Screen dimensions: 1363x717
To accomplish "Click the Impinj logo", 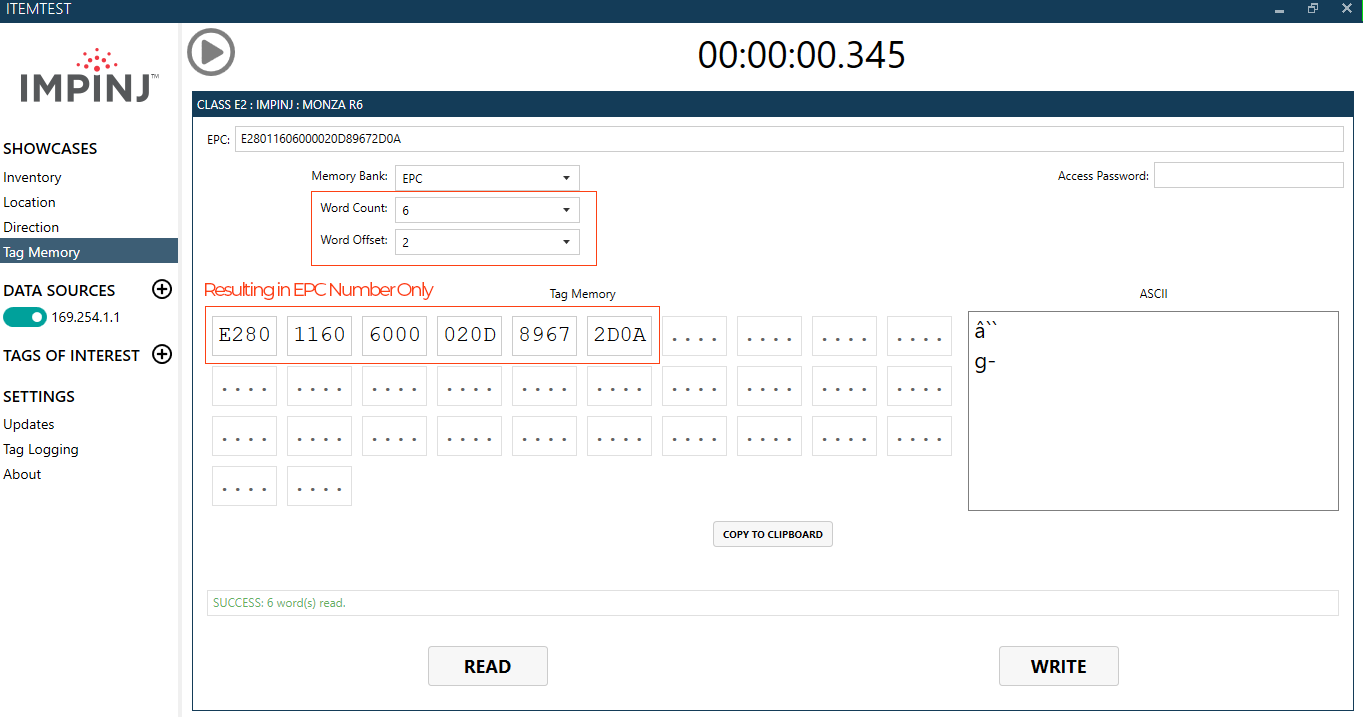I will (x=90, y=76).
